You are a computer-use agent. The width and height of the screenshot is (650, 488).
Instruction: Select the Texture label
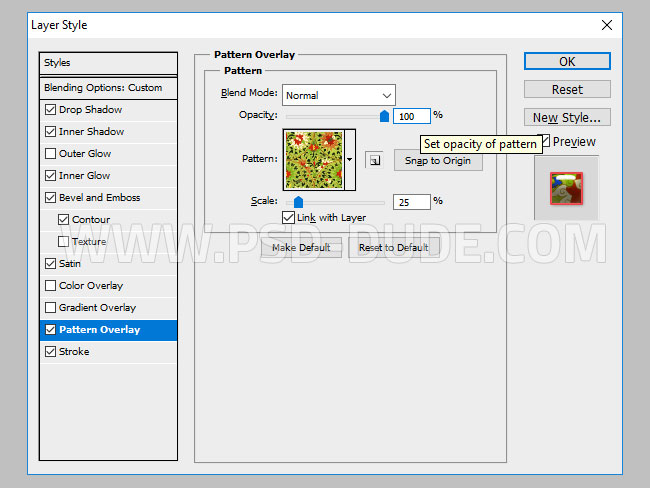(x=89, y=241)
